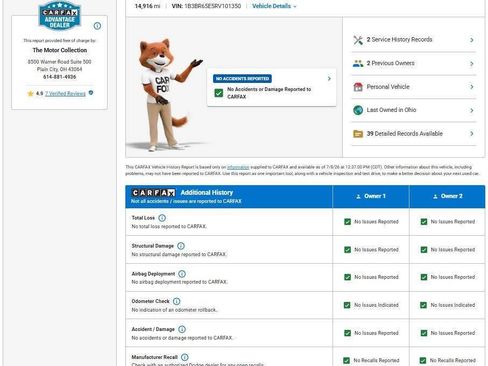Open the Airbag Deployment info icon
The height and width of the screenshot is (366, 488).
[x=182, y=274]
